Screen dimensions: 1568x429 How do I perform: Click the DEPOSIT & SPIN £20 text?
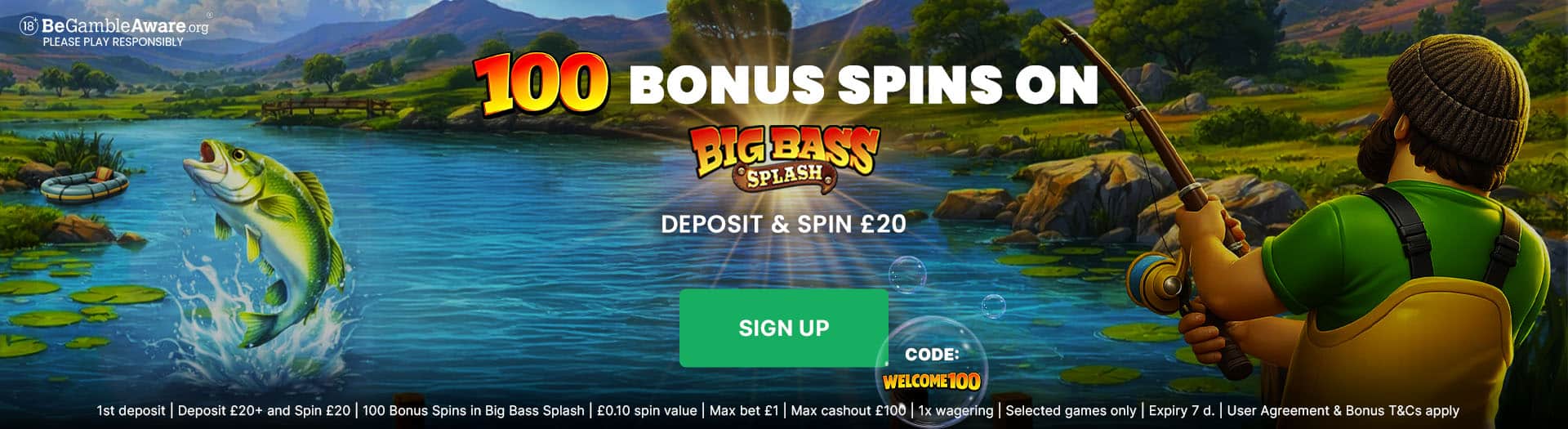click(x=784, y=224)
